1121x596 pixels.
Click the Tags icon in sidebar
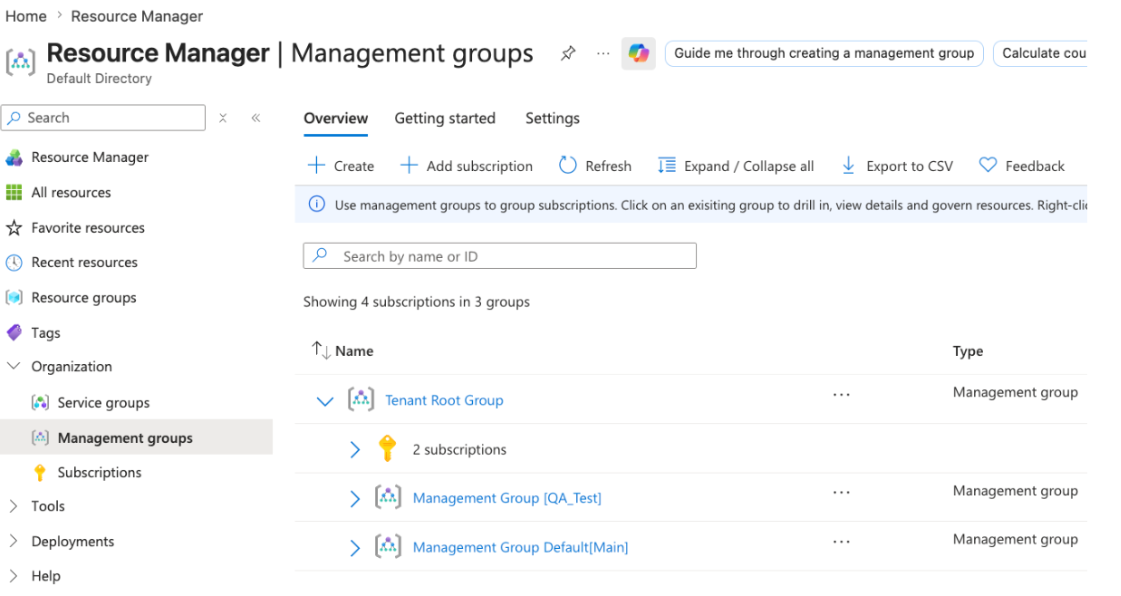coord(14,332)
